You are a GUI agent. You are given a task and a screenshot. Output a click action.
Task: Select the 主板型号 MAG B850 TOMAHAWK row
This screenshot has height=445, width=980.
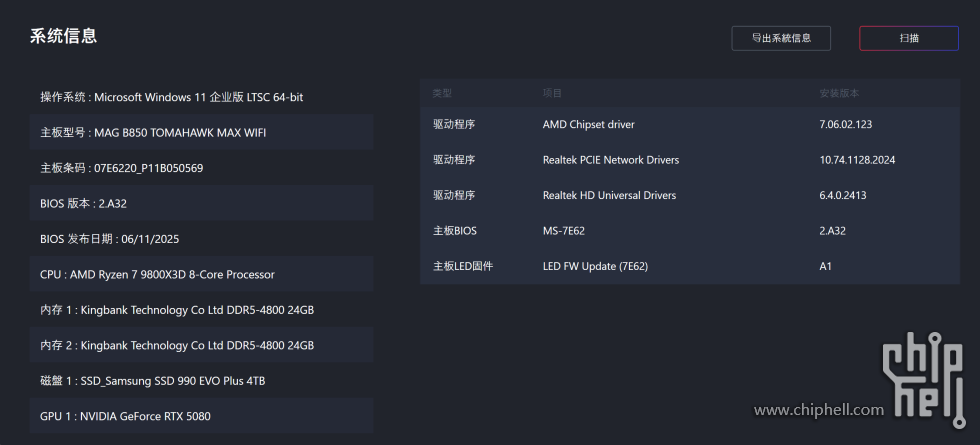(x=201, y=132)
